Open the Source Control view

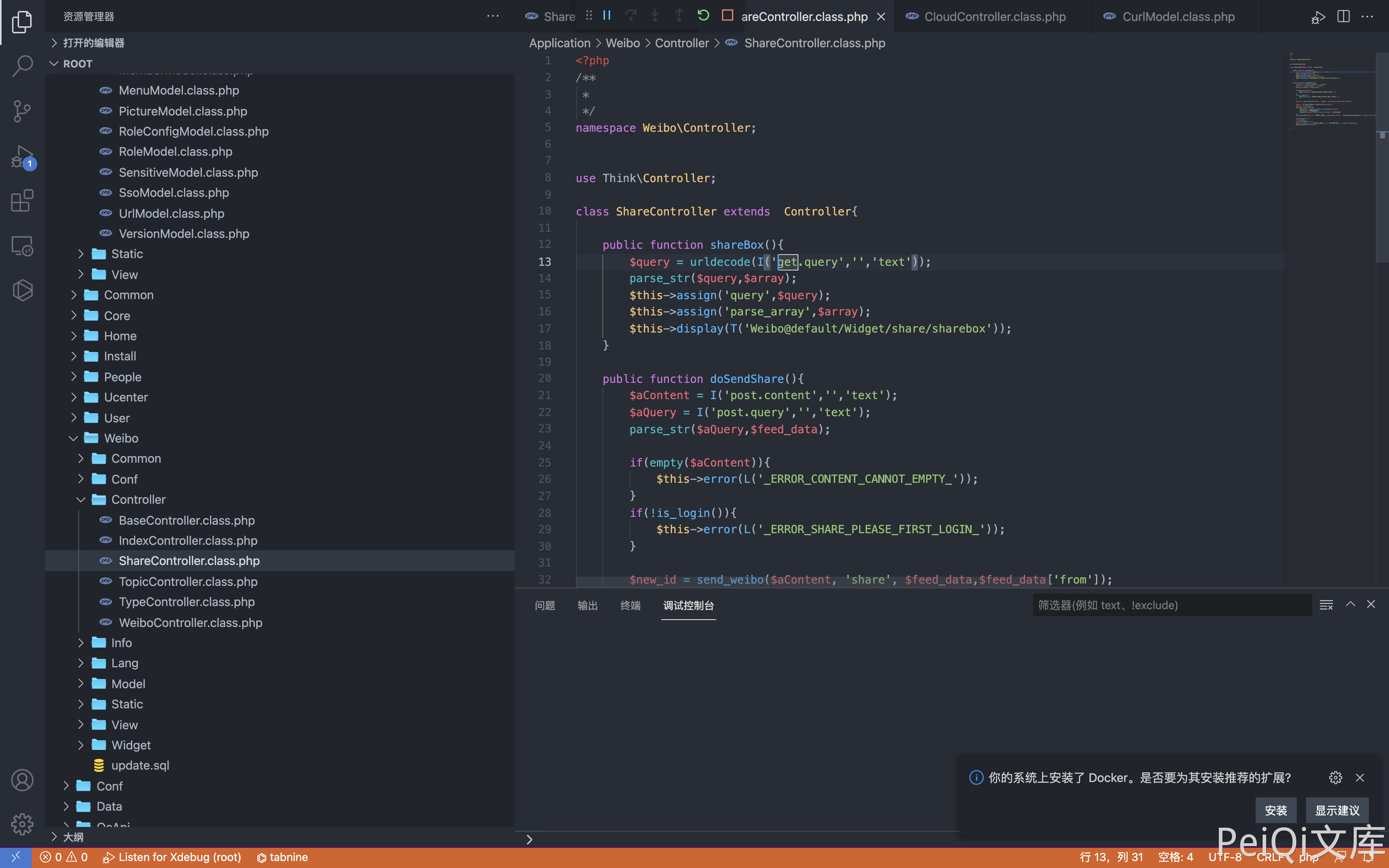(22, 111)
